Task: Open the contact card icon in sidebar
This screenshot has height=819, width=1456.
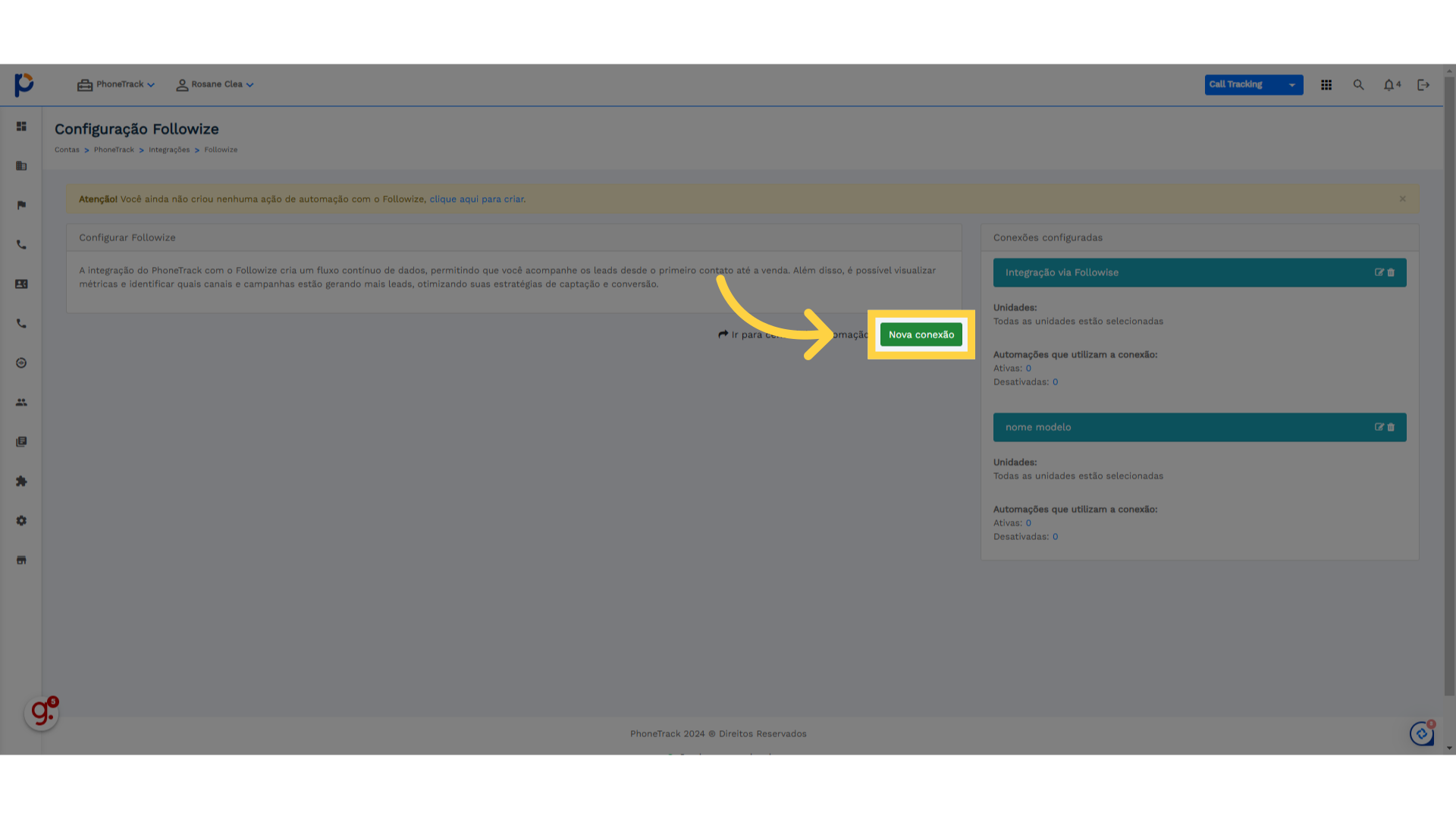Action: (21, 284)
